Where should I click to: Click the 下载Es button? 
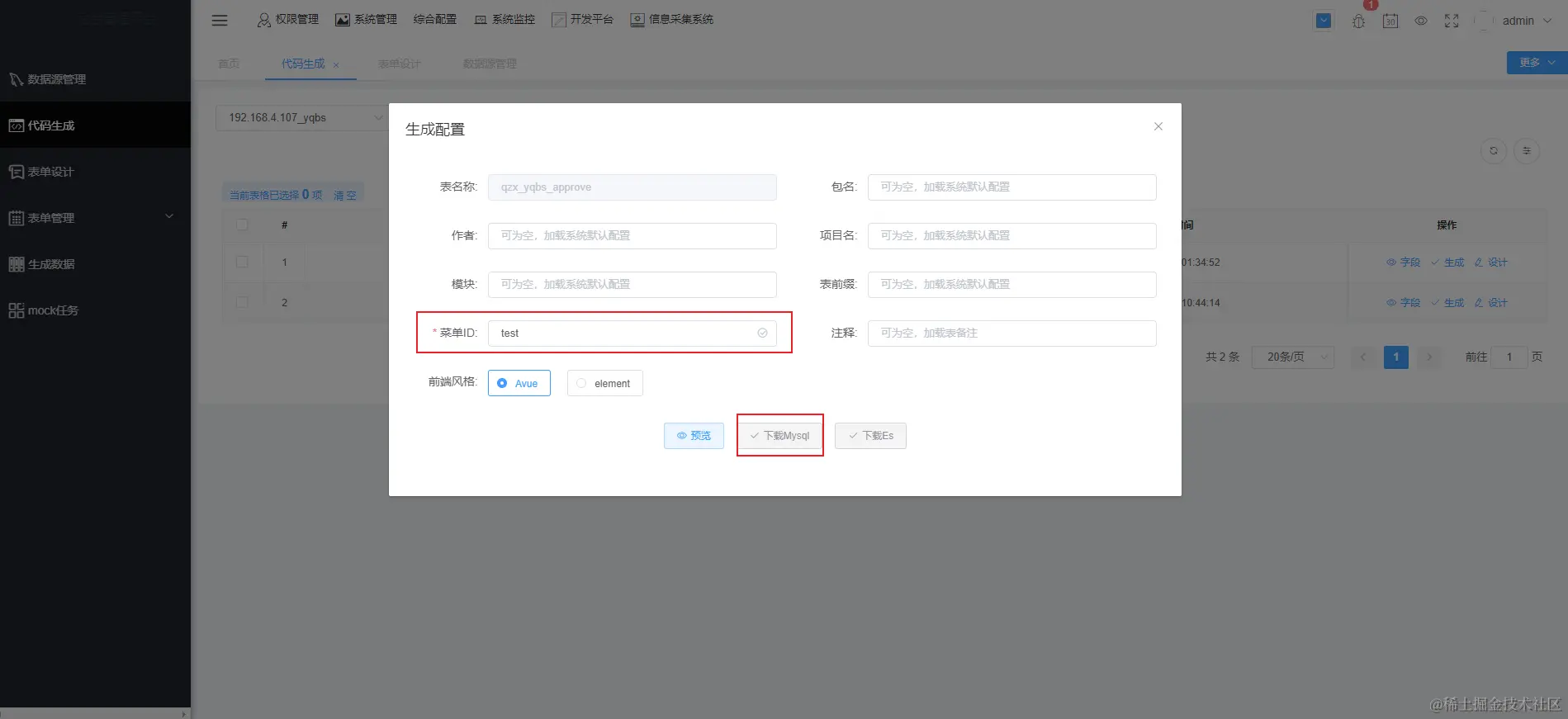point(870,436)
